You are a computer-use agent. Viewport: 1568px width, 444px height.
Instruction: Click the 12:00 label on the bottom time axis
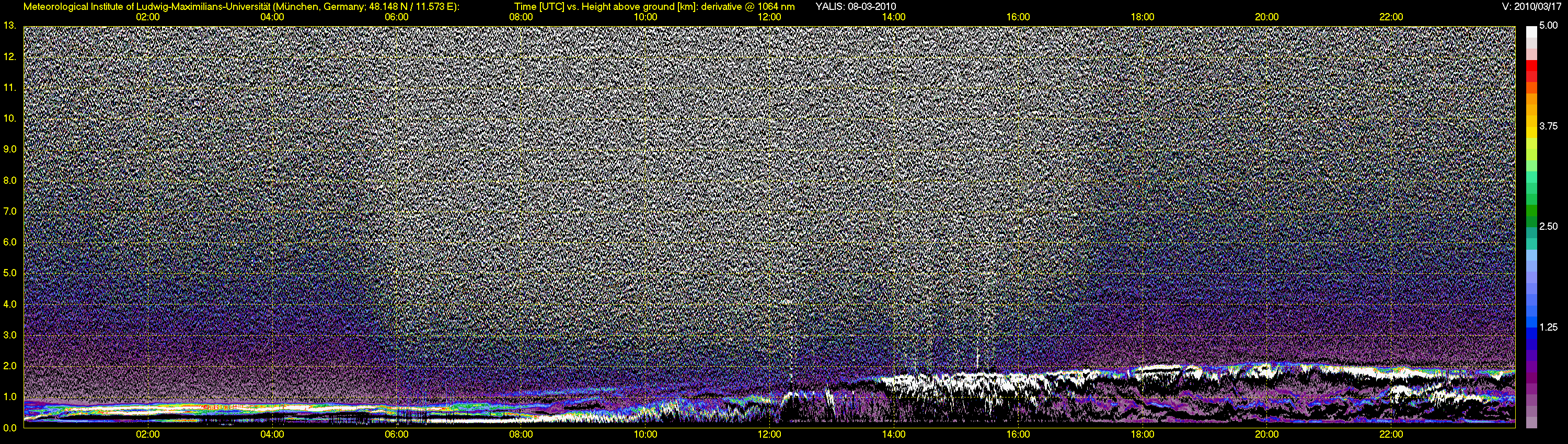pyautogui.click(x=769, y=434)
